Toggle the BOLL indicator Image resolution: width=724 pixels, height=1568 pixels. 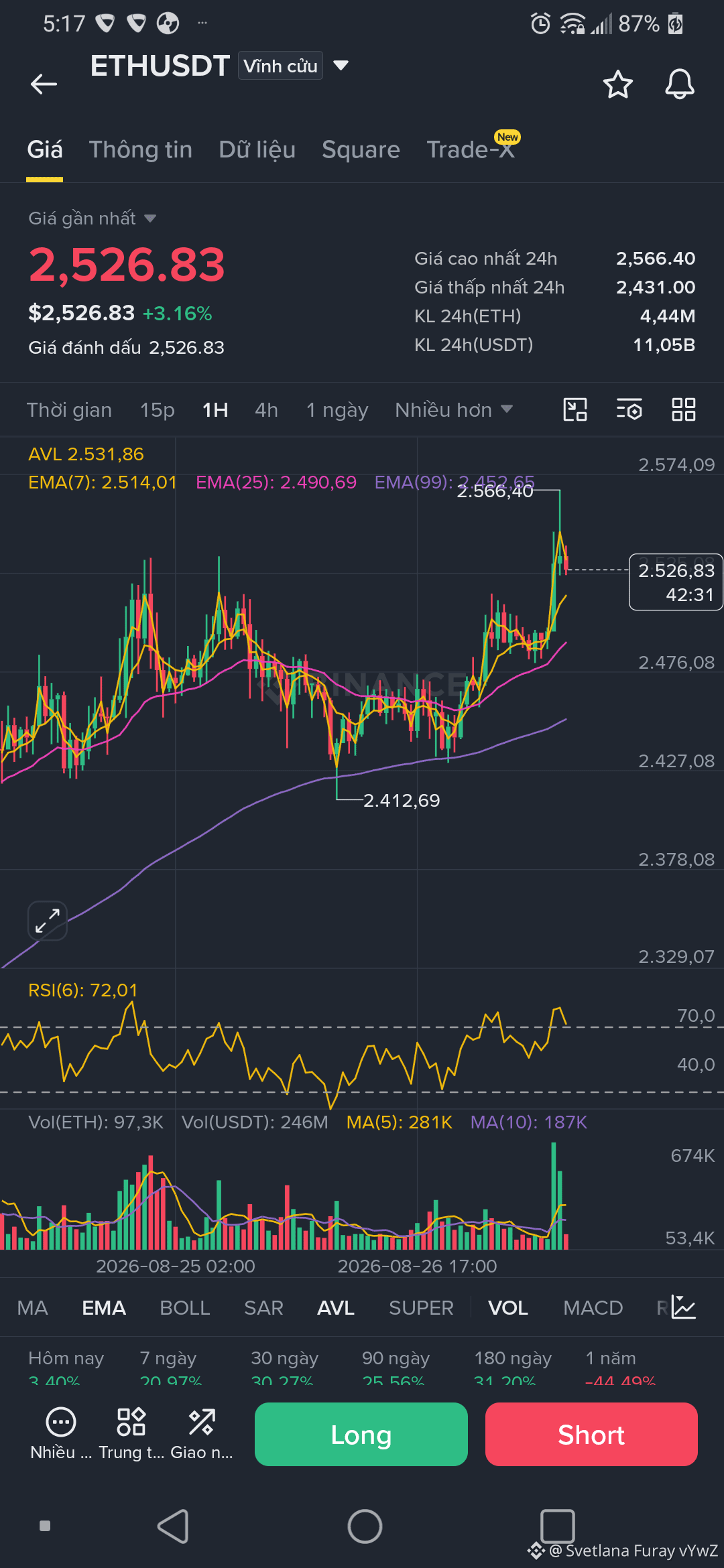tap(185, 1307)
